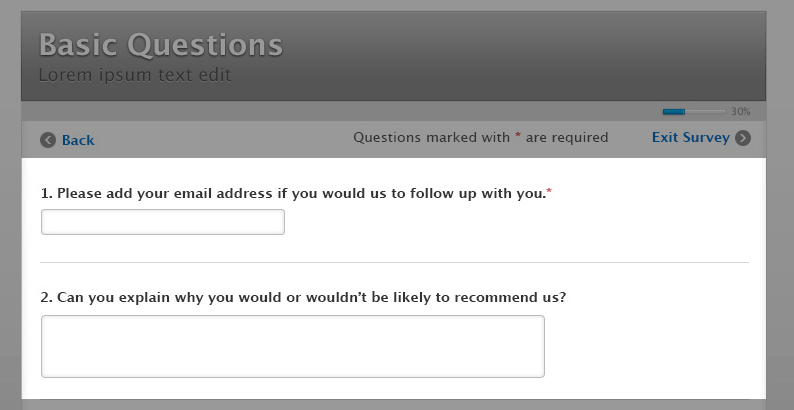Click the empty space in the navigation bar
Viewport: 794px width, 410px height.
(x=220, y=139)
